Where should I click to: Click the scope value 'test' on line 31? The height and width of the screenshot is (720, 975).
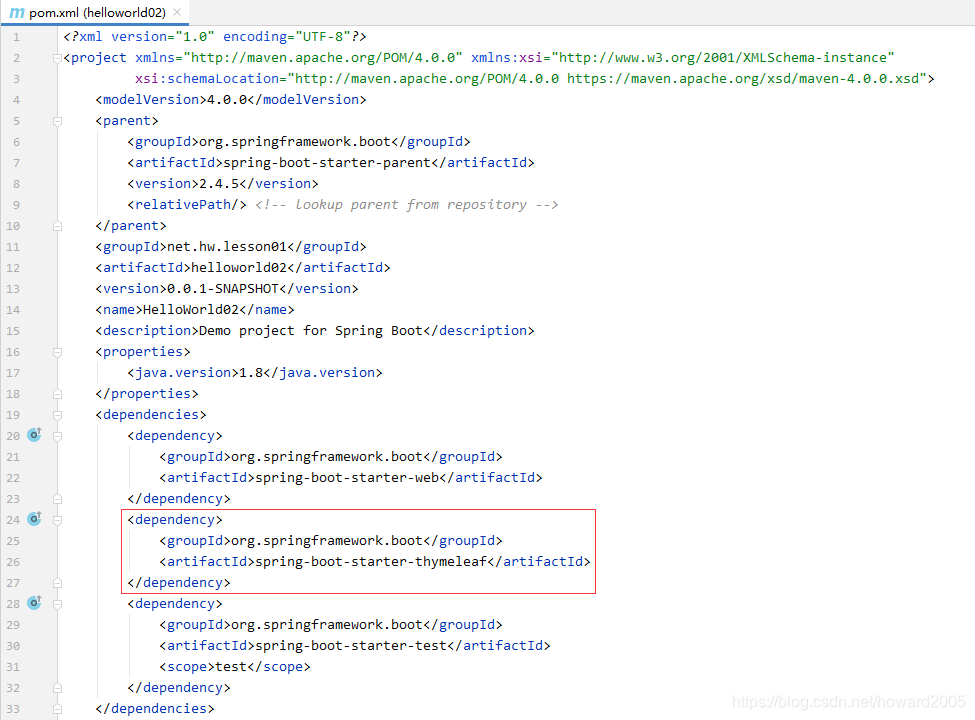[231, 667]
